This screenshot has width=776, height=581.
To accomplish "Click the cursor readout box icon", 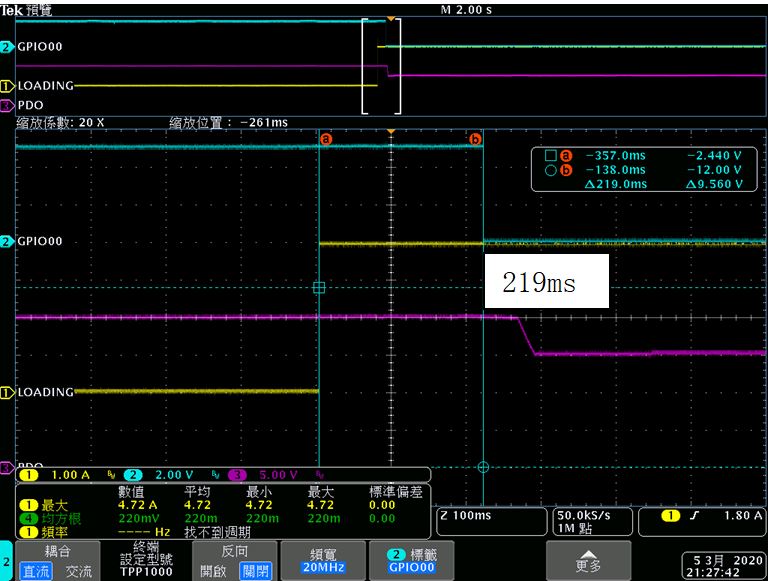I will point(550,156).
